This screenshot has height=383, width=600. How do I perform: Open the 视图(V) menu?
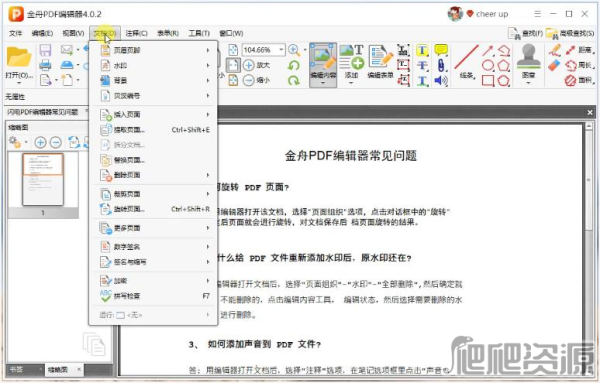[73, 33]
